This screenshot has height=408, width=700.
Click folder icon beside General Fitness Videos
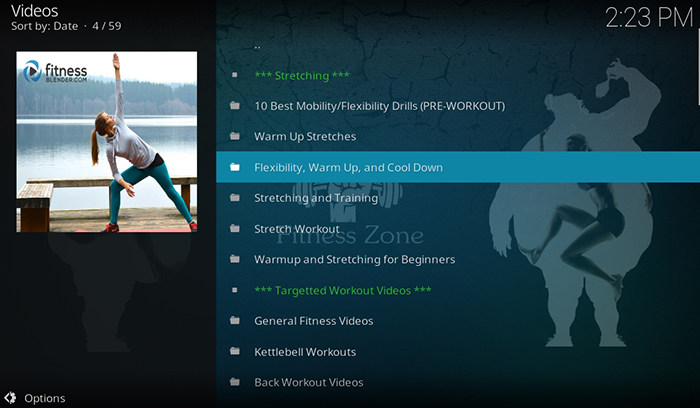click(235, 321)
